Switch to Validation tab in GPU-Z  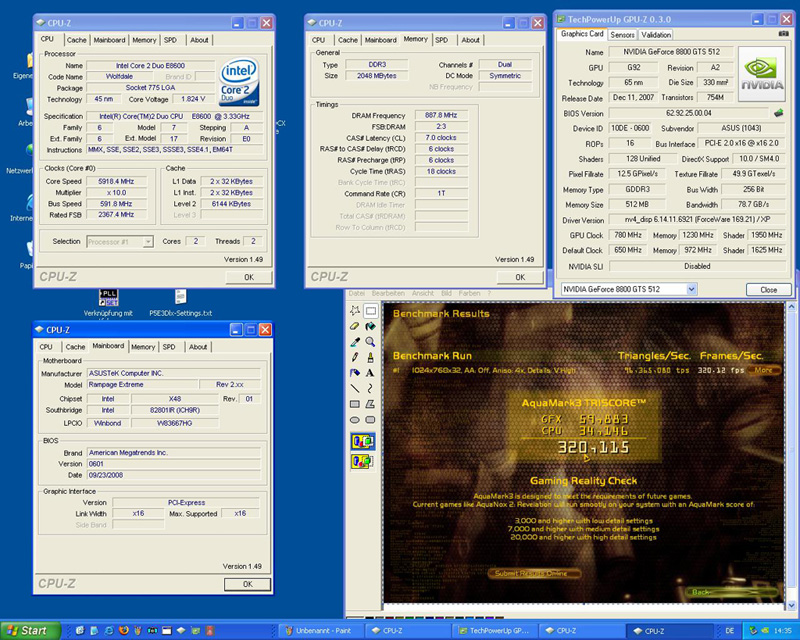point(656,35)
